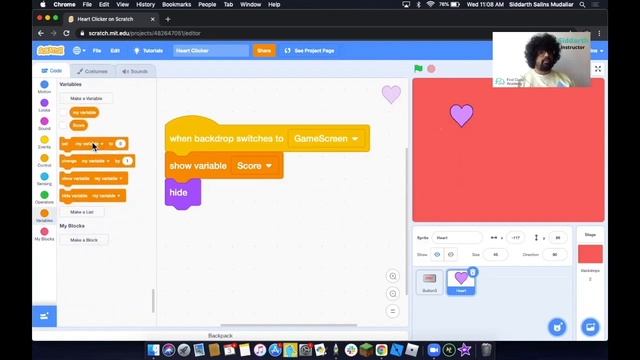Open variable dropdown in the set block
The width and height of the screenshot is (640, 360).
point(89,144)
